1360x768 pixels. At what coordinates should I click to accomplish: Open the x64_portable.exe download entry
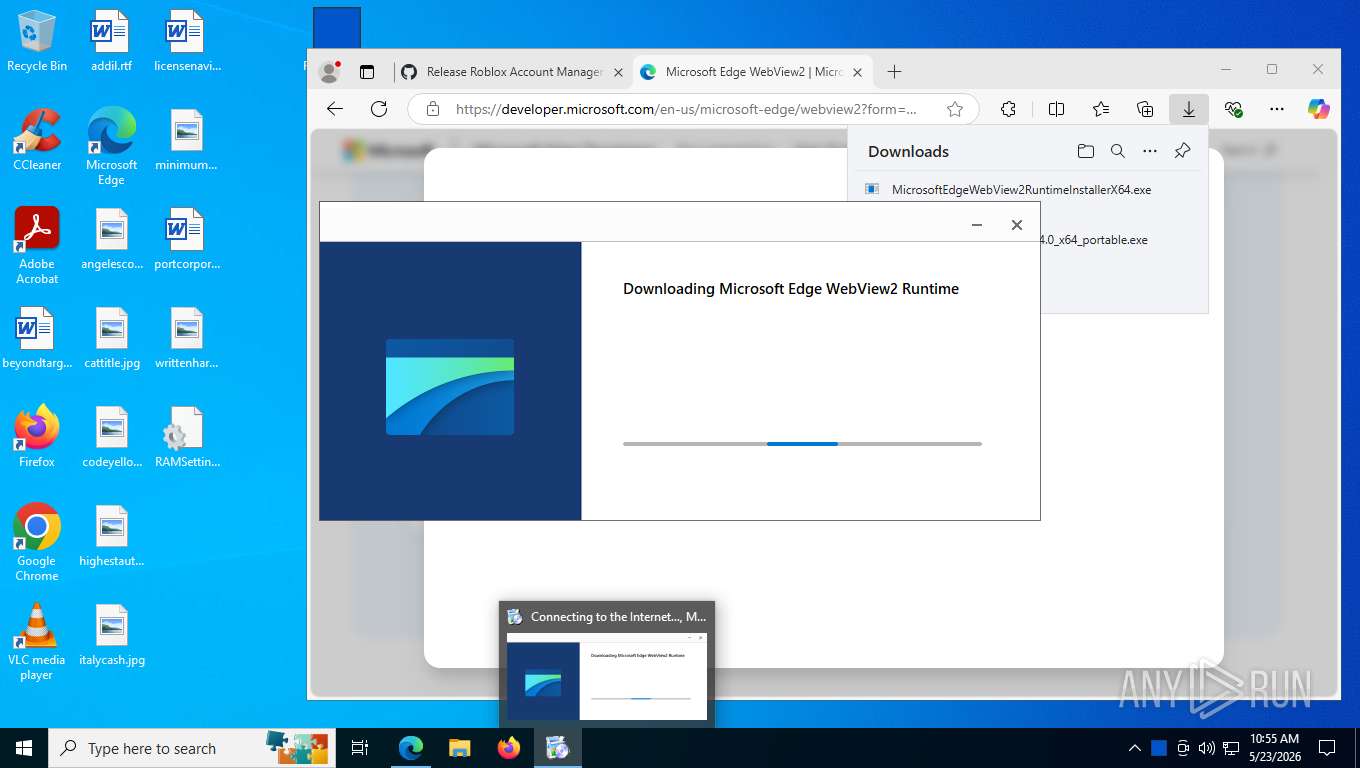point(1094,240)
